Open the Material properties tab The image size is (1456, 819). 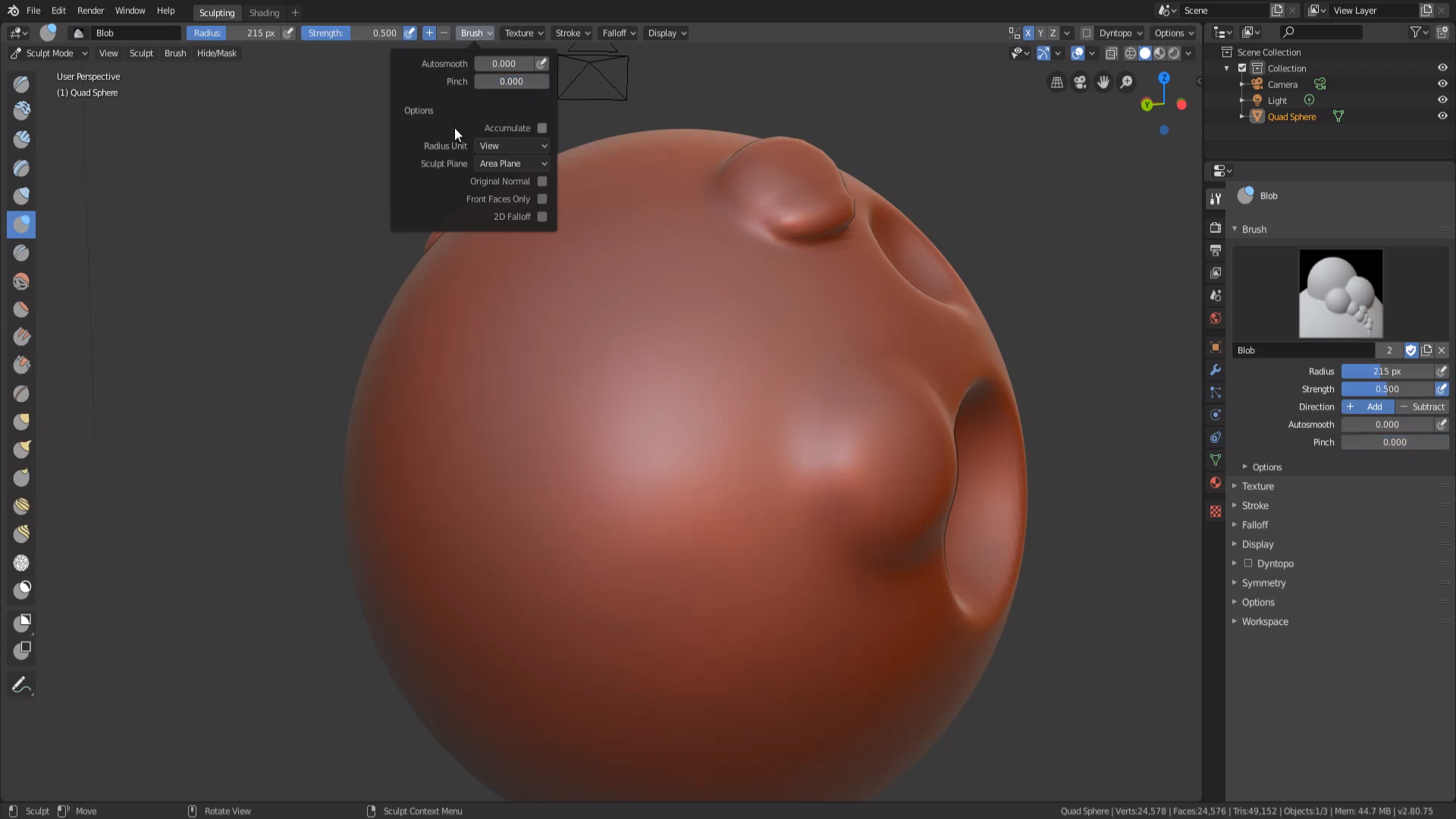[x=1216, y=483]
